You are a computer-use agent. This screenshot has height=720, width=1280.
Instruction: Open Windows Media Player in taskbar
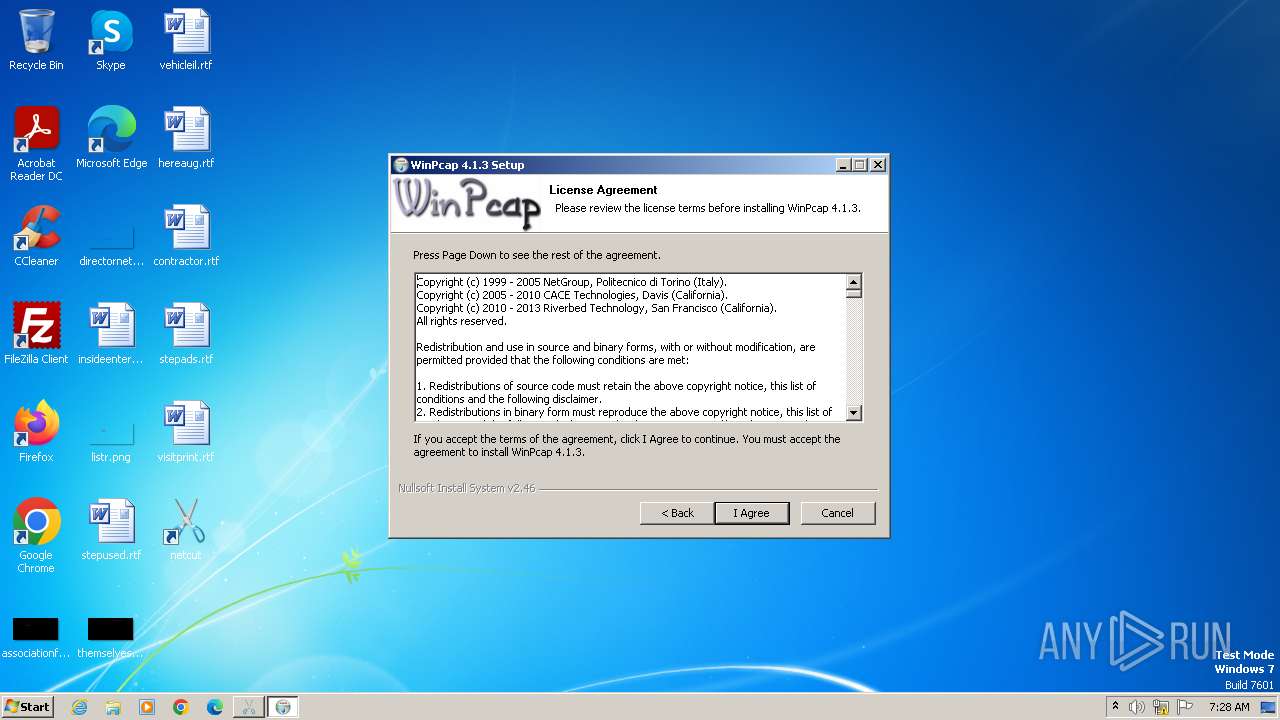tap(147, 707)
